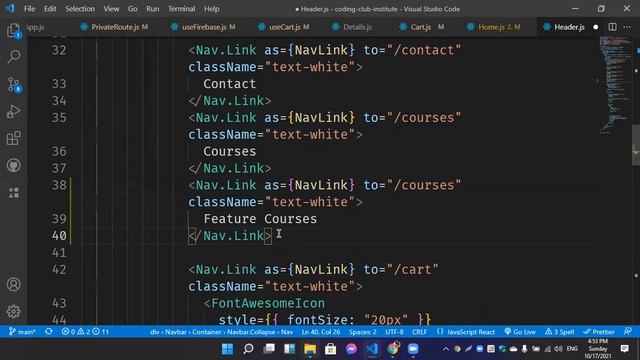Open the activity bar icon below GitHub

click(x=13, y=193)
